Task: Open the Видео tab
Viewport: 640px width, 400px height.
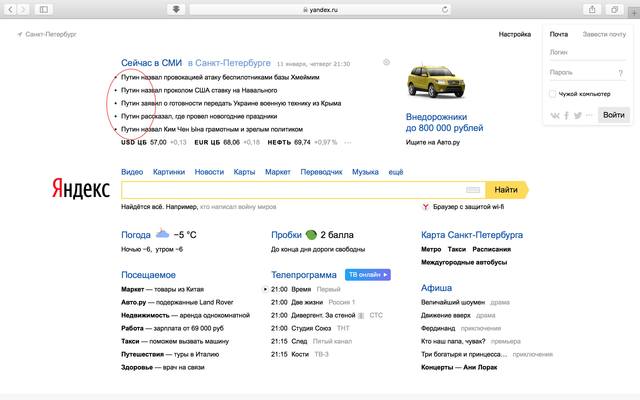Action: pyautogui.click(x=132, y=172)
